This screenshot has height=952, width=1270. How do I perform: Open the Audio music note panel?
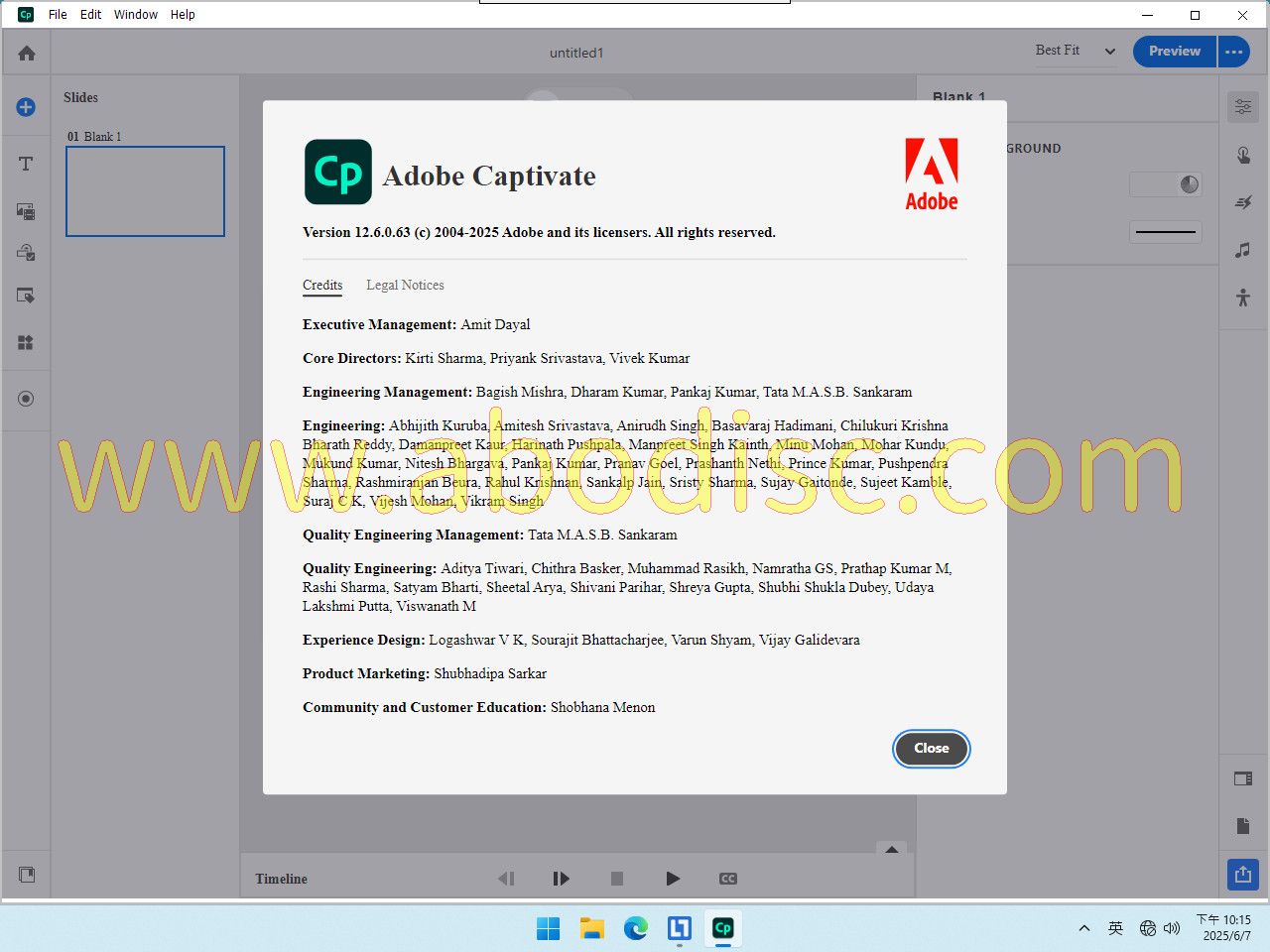(1243, 250)
